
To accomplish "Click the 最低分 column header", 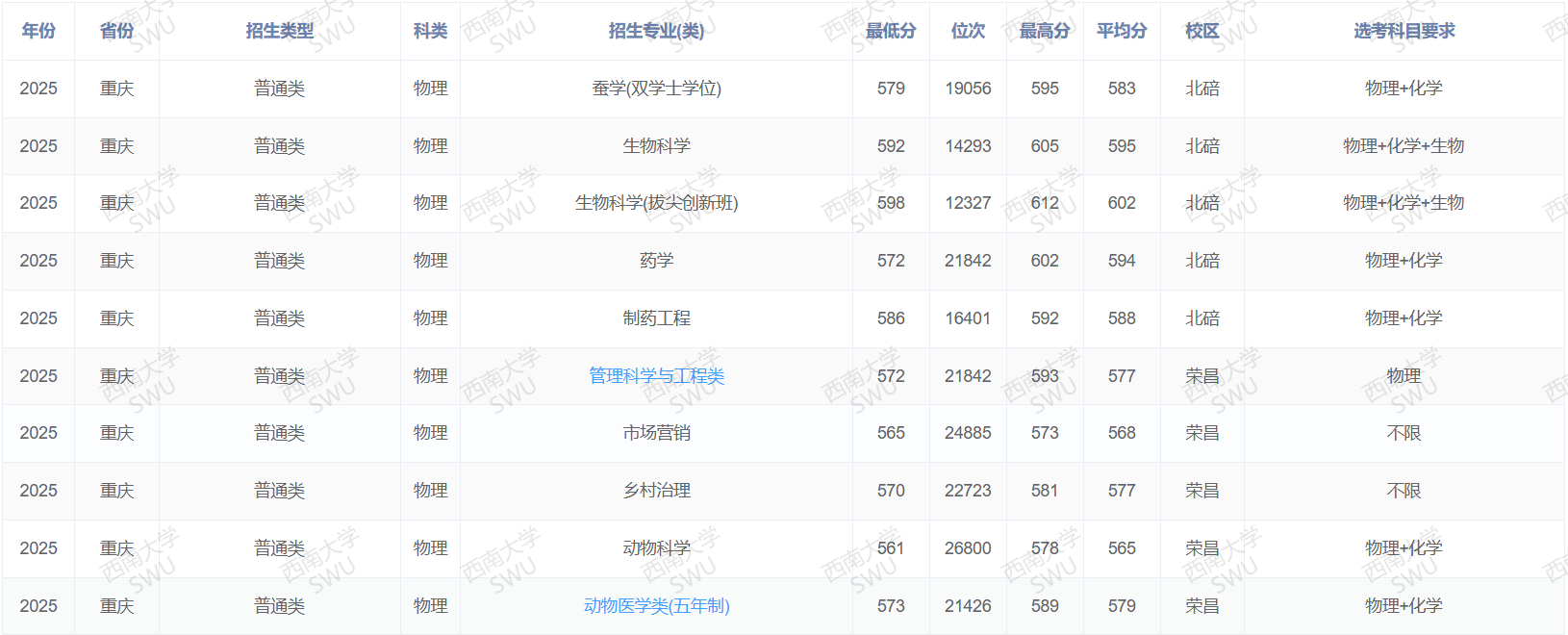I will point(891,31).
